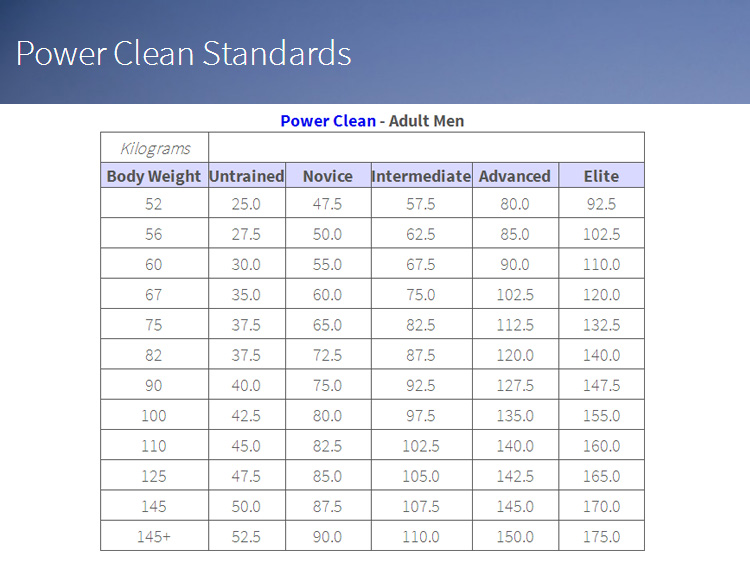Screen dimensions: 750x563
Task: Click Untrained value 42.5
Action: (x=246, y=416)
